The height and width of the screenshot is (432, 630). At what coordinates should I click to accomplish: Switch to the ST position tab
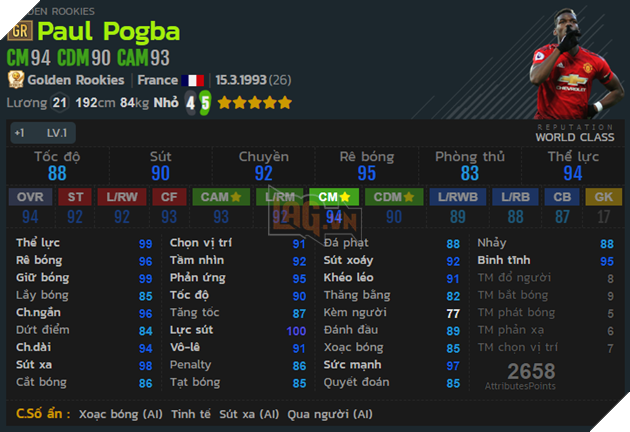click(x=76, y=197)
